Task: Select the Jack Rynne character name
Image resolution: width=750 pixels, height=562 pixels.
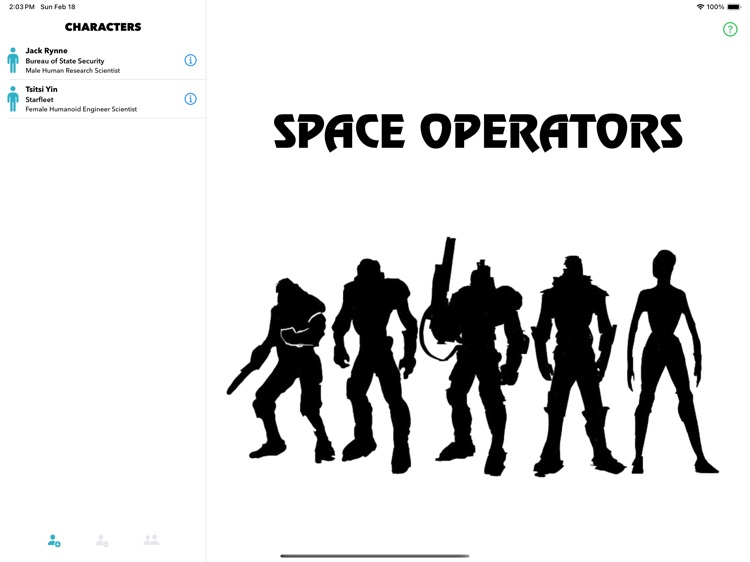Action: [46, 51]
